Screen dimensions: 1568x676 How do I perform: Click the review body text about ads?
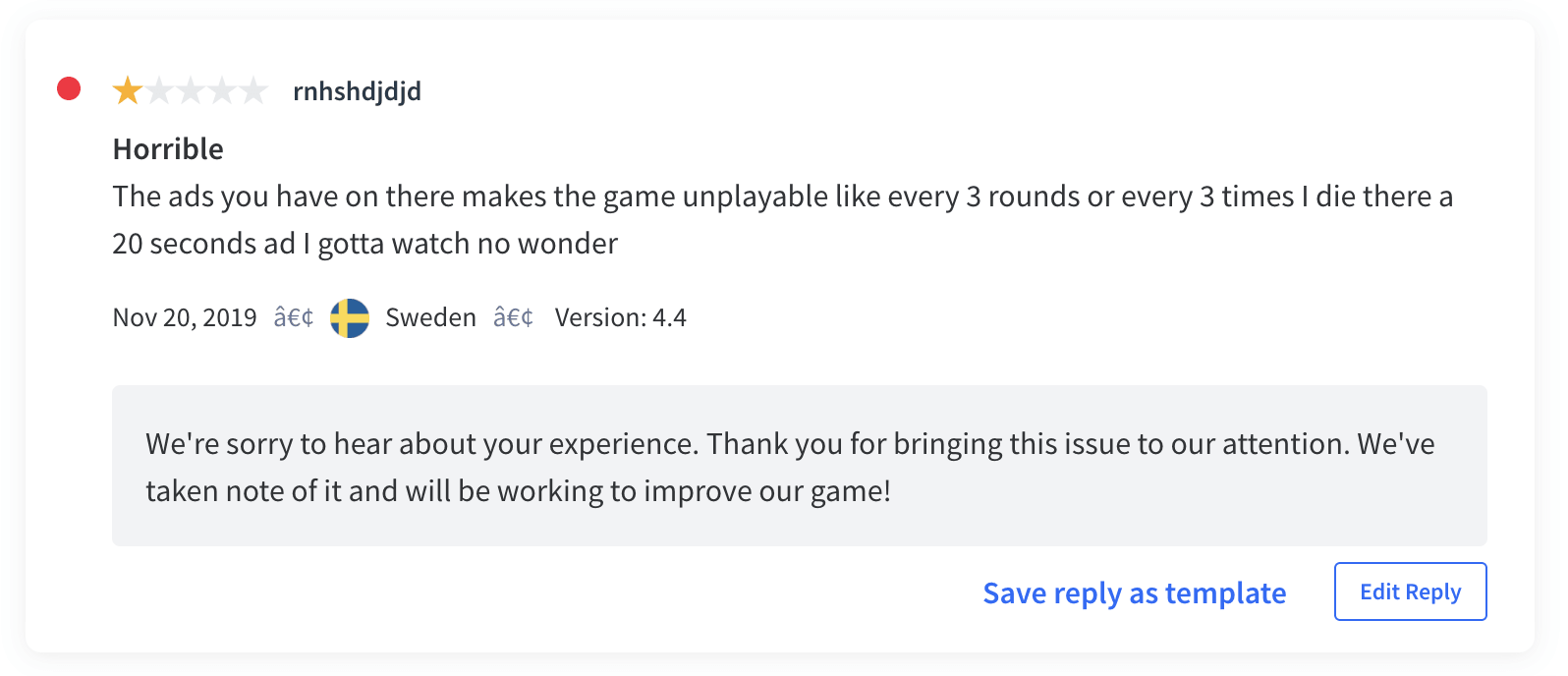coord(783,220)
